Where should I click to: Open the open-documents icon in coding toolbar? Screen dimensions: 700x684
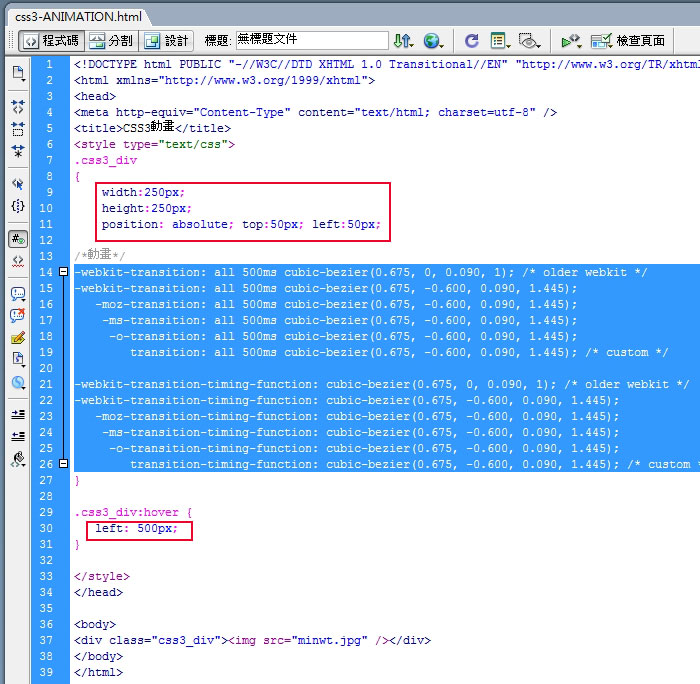point(18,73)
